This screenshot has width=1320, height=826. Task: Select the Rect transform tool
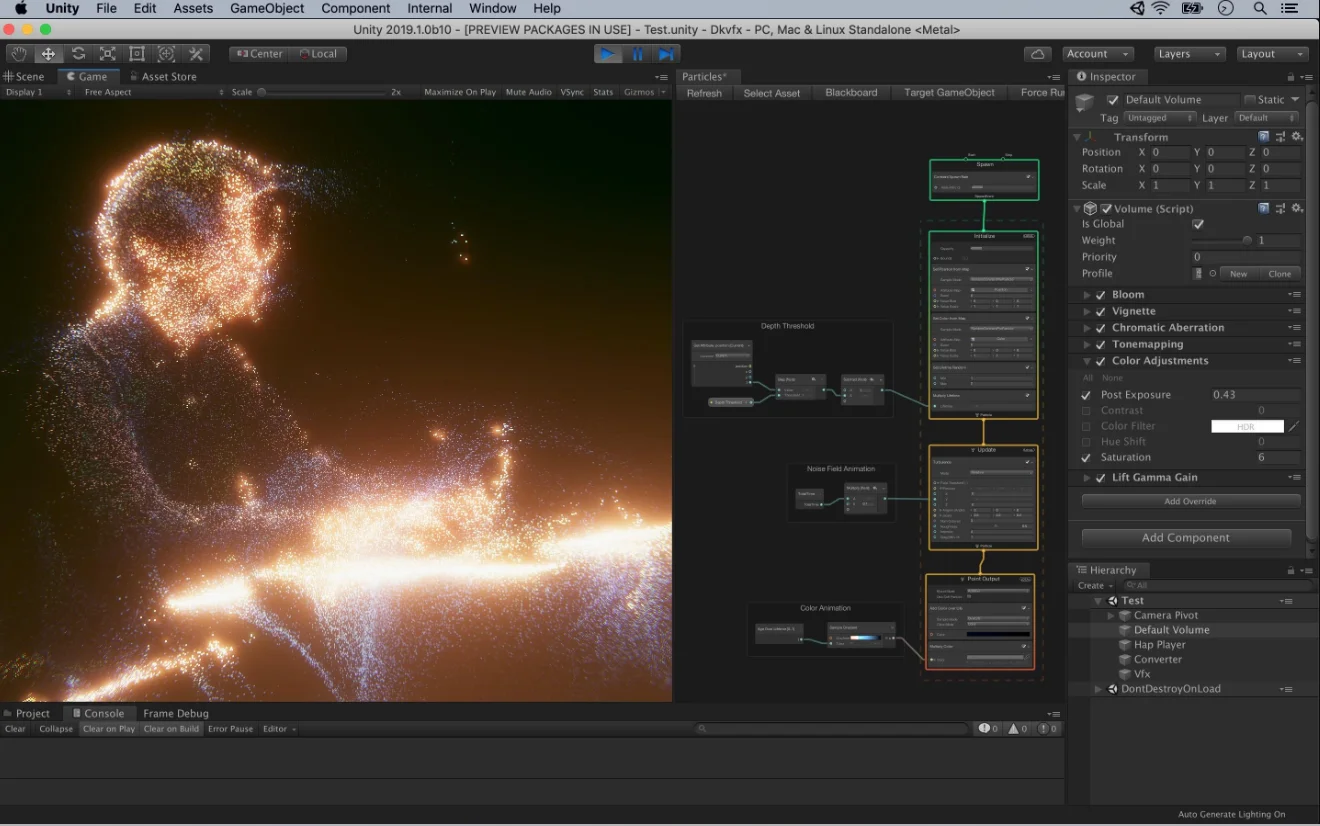pyautogui.click(x=137, y=54)
